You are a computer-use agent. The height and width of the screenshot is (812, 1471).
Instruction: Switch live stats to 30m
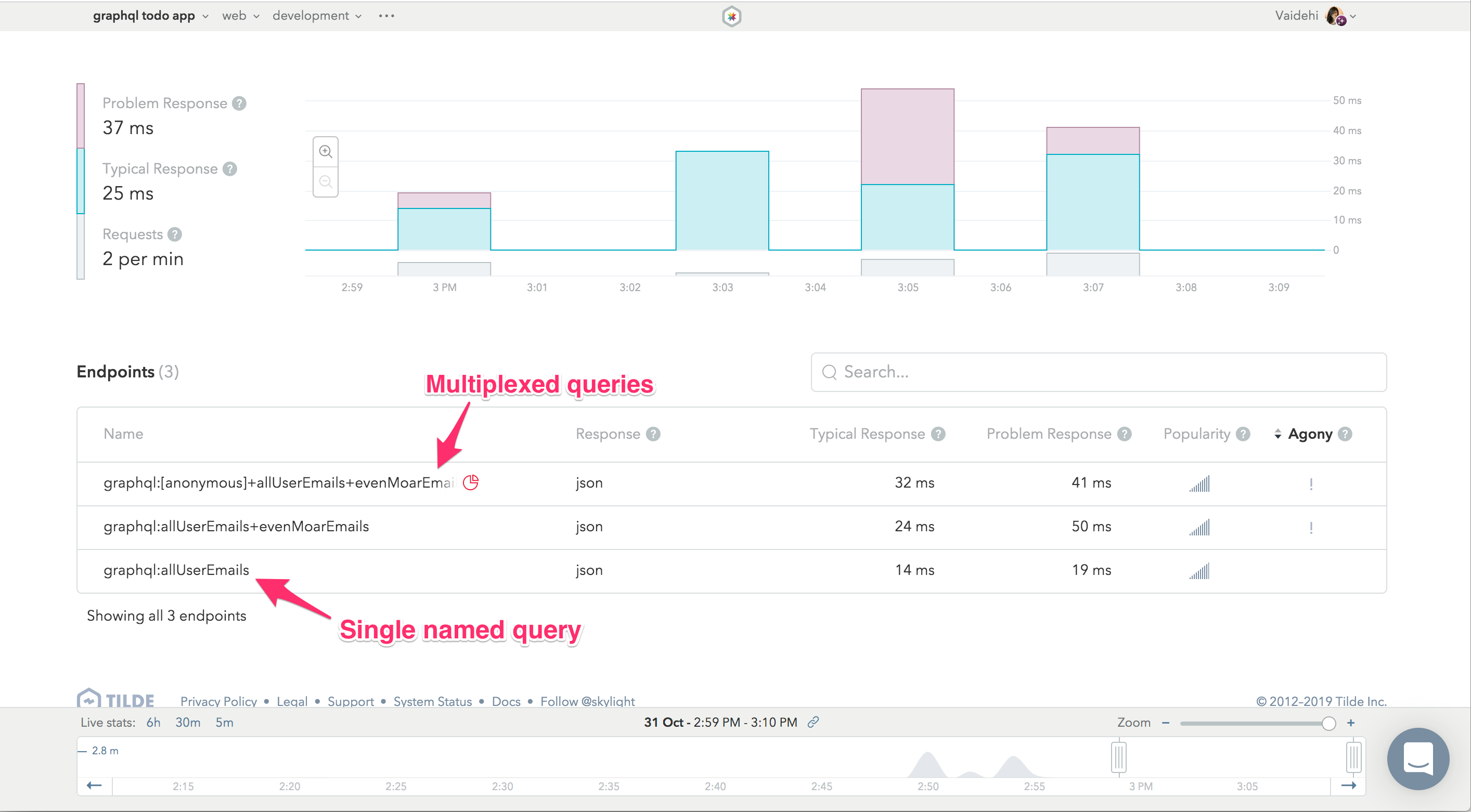(x=187, y=722)
